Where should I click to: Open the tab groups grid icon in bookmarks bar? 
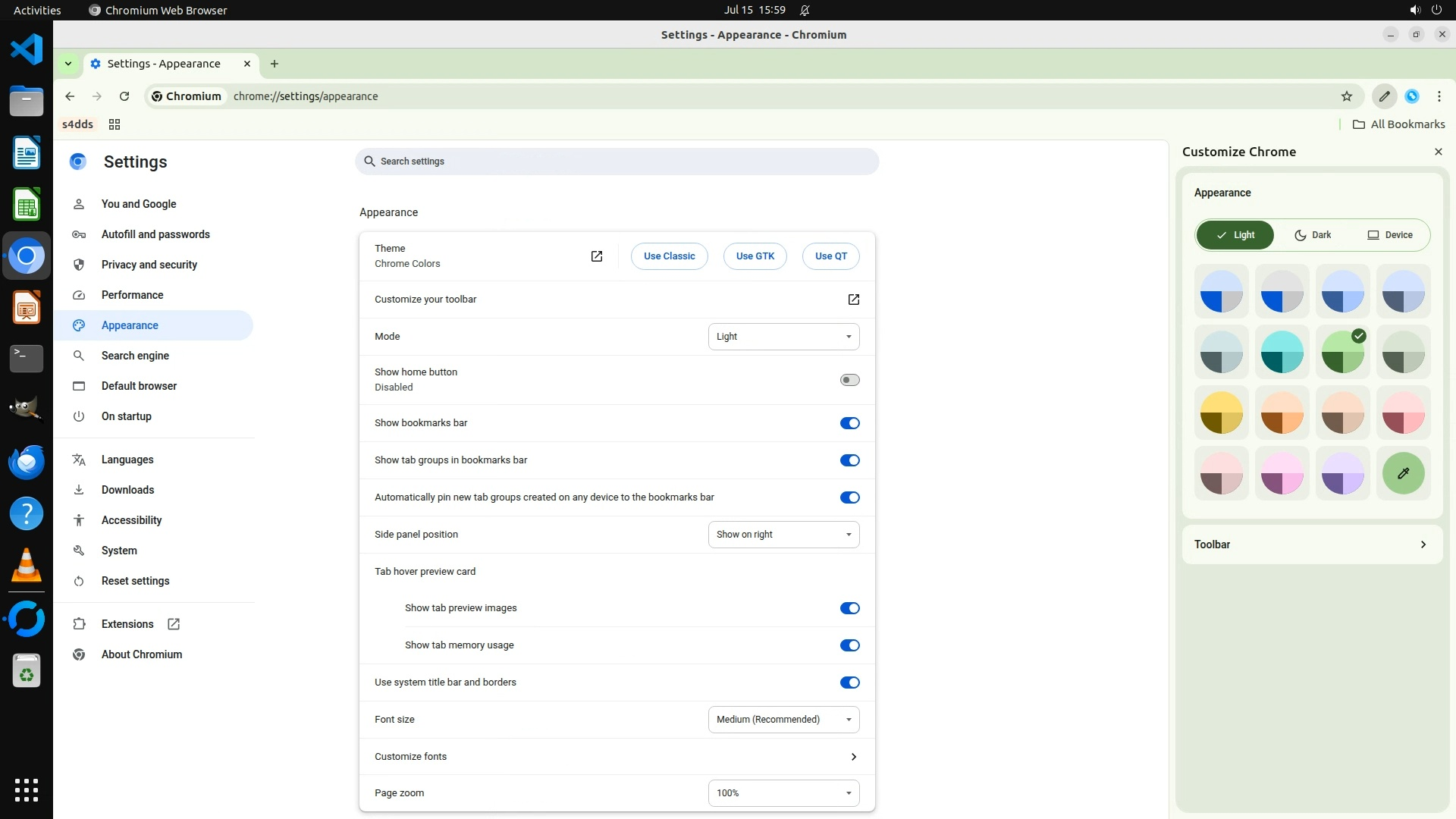tap(115, 124)
